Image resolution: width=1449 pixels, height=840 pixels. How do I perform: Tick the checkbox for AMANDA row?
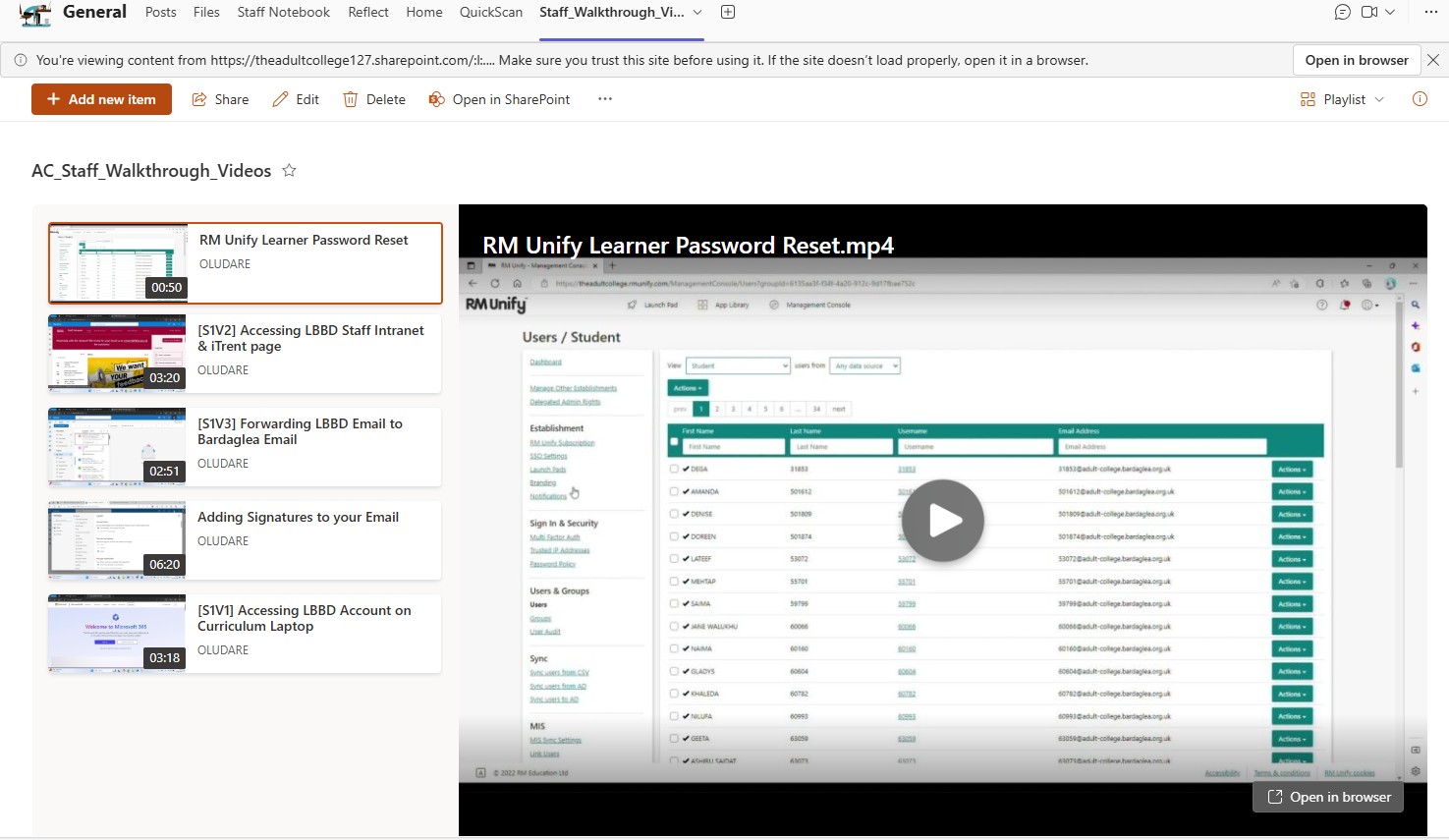pos(674,491)
